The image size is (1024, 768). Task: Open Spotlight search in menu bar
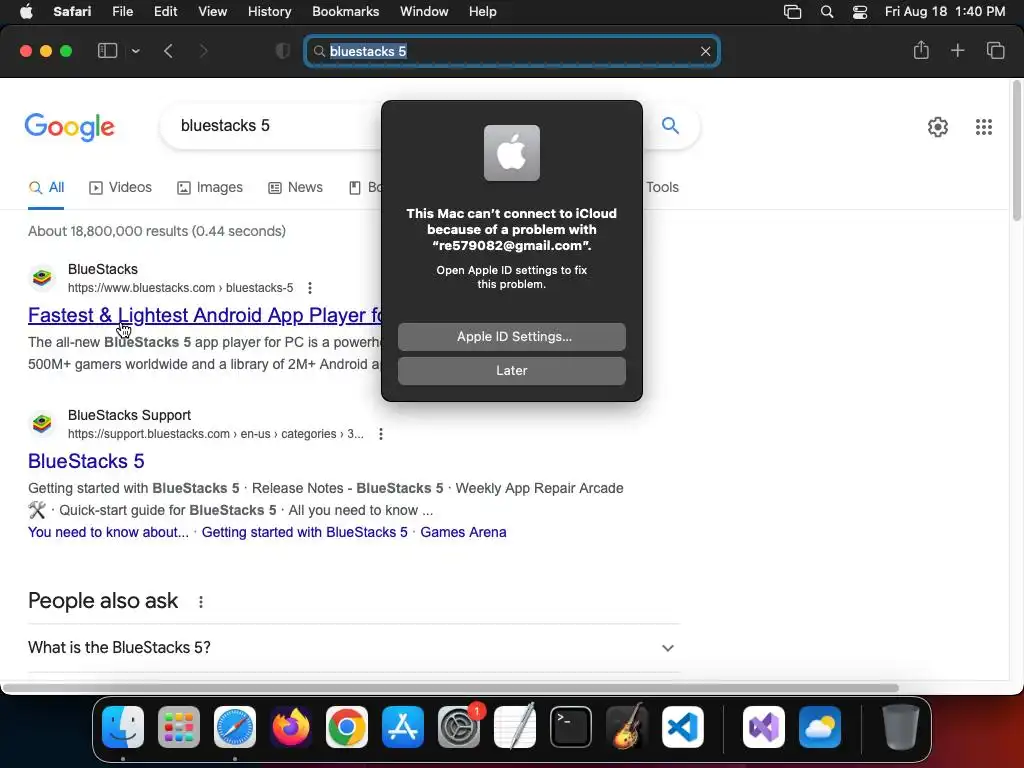tap(827, 12)
